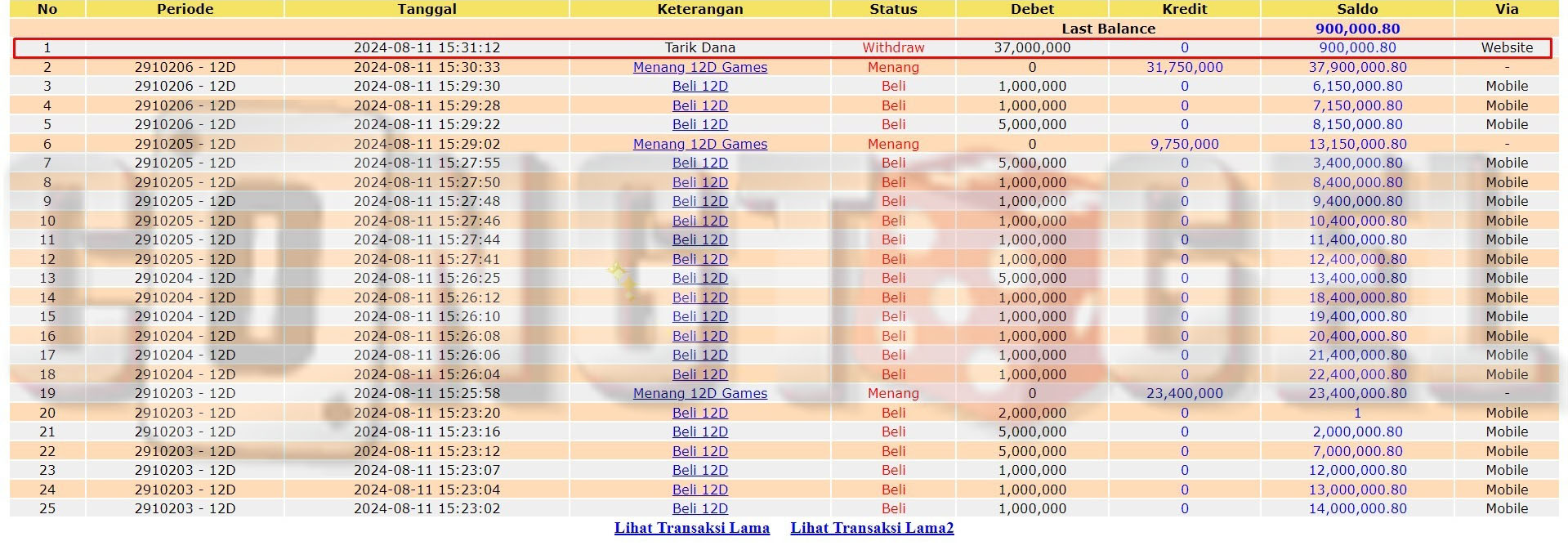The image size is (1568, 559).
Task: Select Beli 12D link at 15:26:04
Action: 699,374
